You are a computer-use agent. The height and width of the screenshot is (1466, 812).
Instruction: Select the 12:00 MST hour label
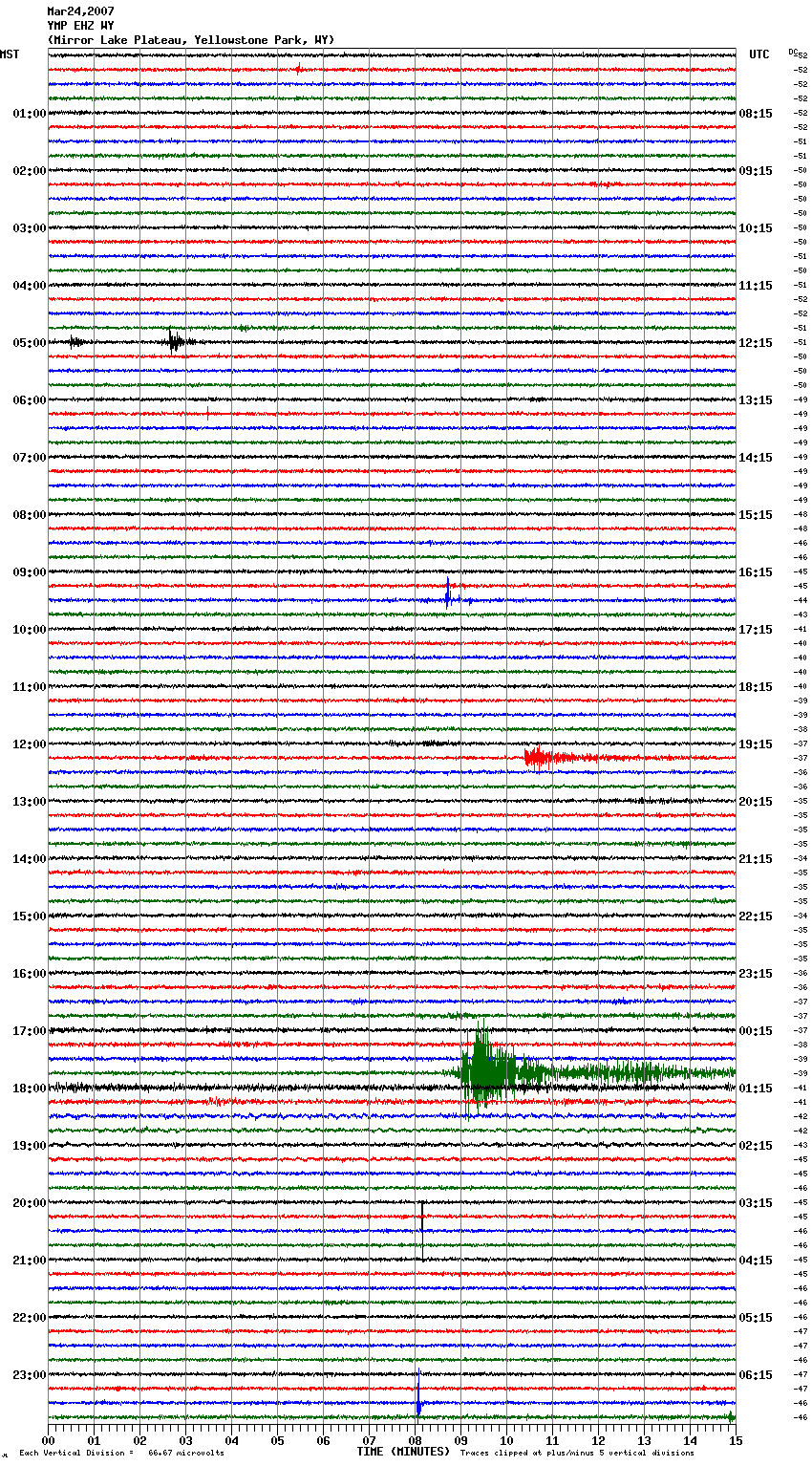(30, 744)
